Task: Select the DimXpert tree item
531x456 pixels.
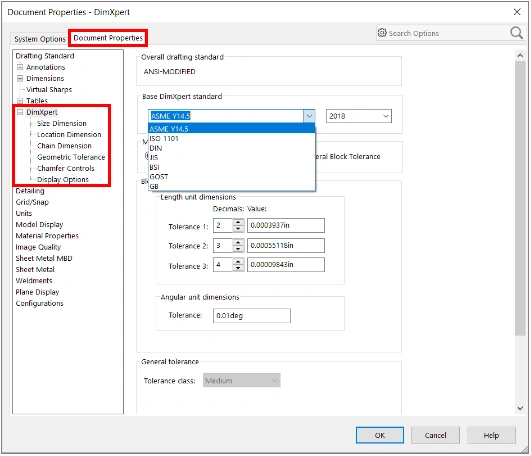Action: (x=42, y=112)
